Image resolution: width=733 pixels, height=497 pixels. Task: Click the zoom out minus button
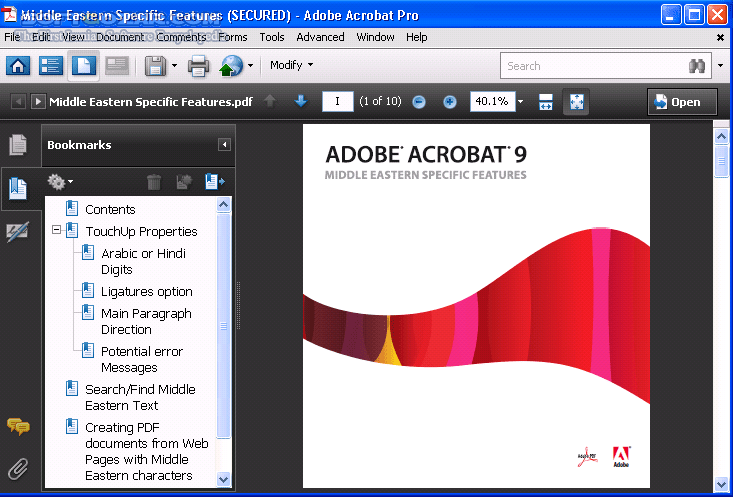pyautogui.click(x=419, y=101)
